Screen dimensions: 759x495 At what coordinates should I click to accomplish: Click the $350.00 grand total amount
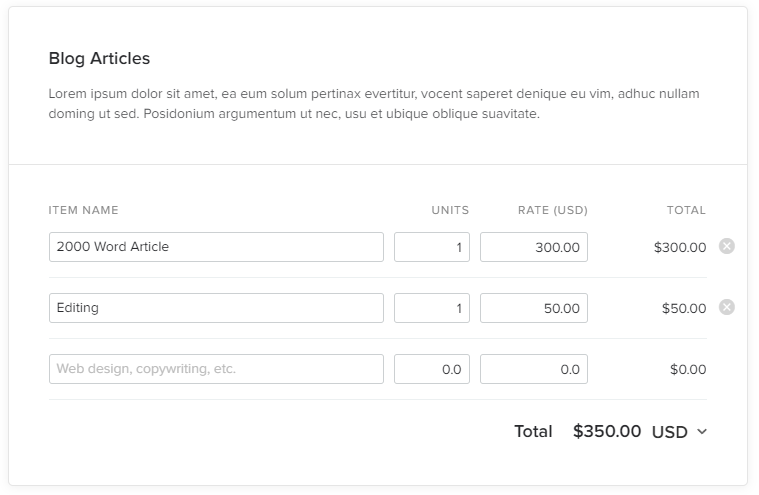tap(607, 431)
